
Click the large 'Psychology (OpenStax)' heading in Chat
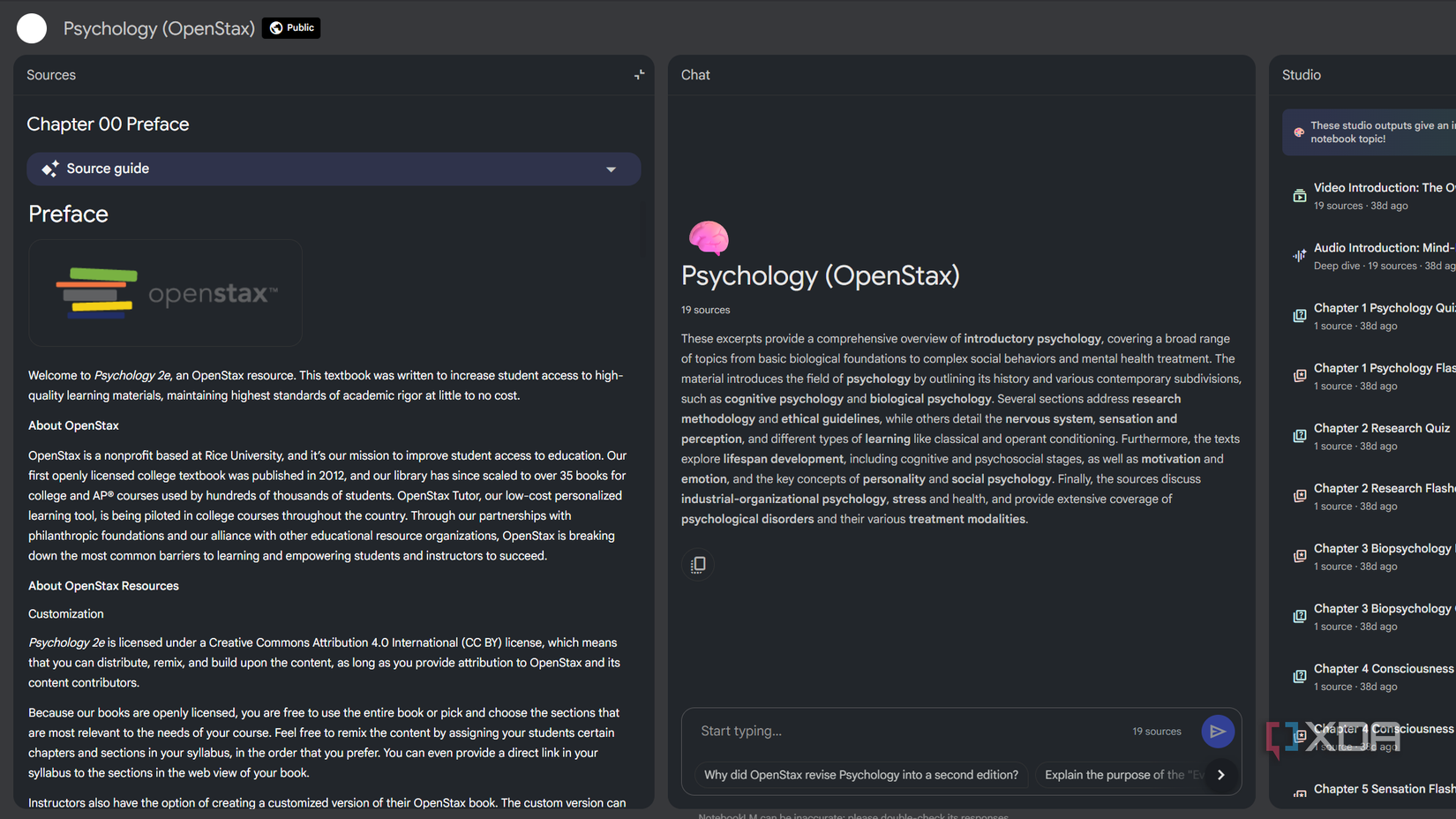click(x=820, y=275)
